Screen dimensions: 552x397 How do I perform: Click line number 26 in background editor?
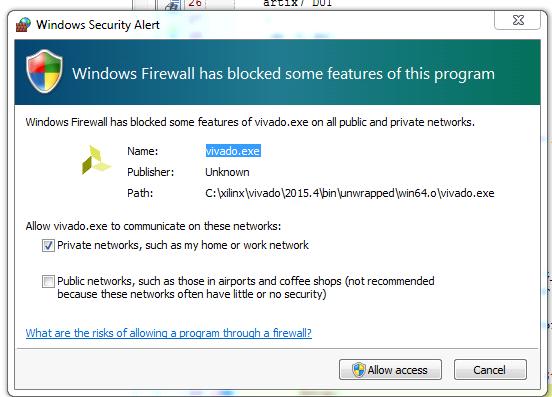[x=195, y=4]
